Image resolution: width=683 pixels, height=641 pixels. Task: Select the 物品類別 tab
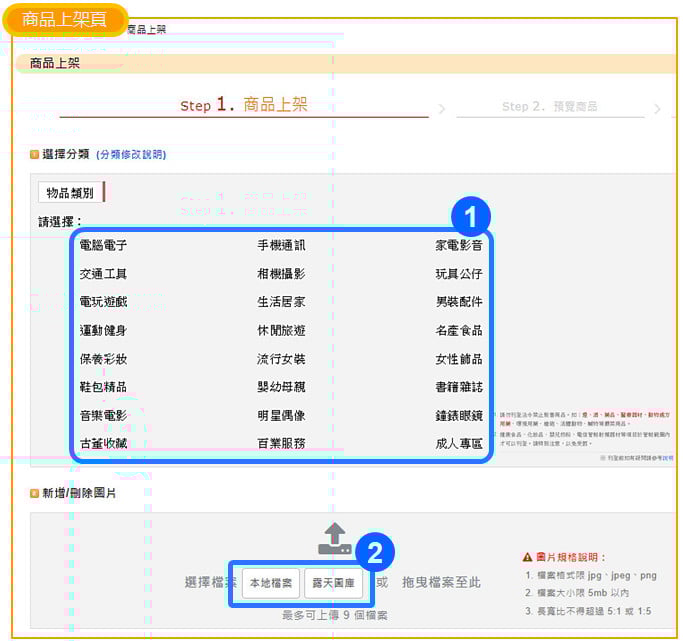click(x=70, y=192)
